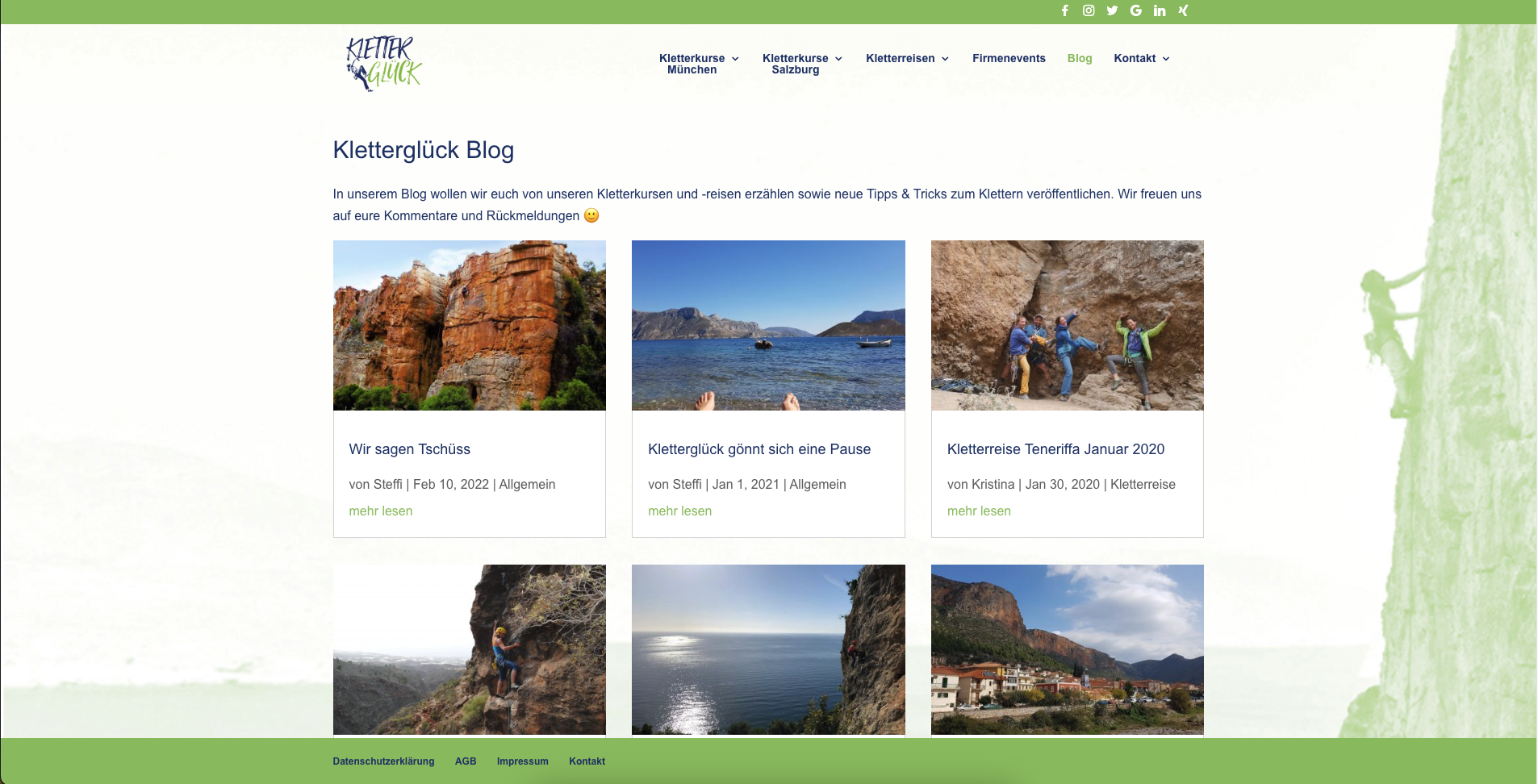Expand the Kletterkurse München dropdown

(699, 64)
